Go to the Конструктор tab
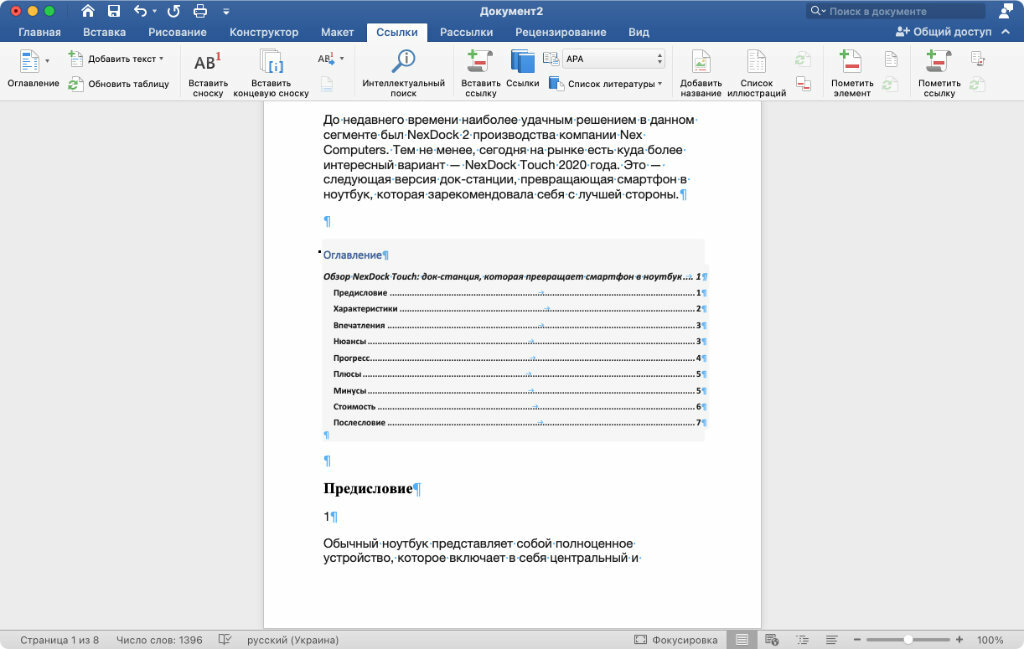Viewport: 1024px width, 649px height. click(x=264, y=32)
